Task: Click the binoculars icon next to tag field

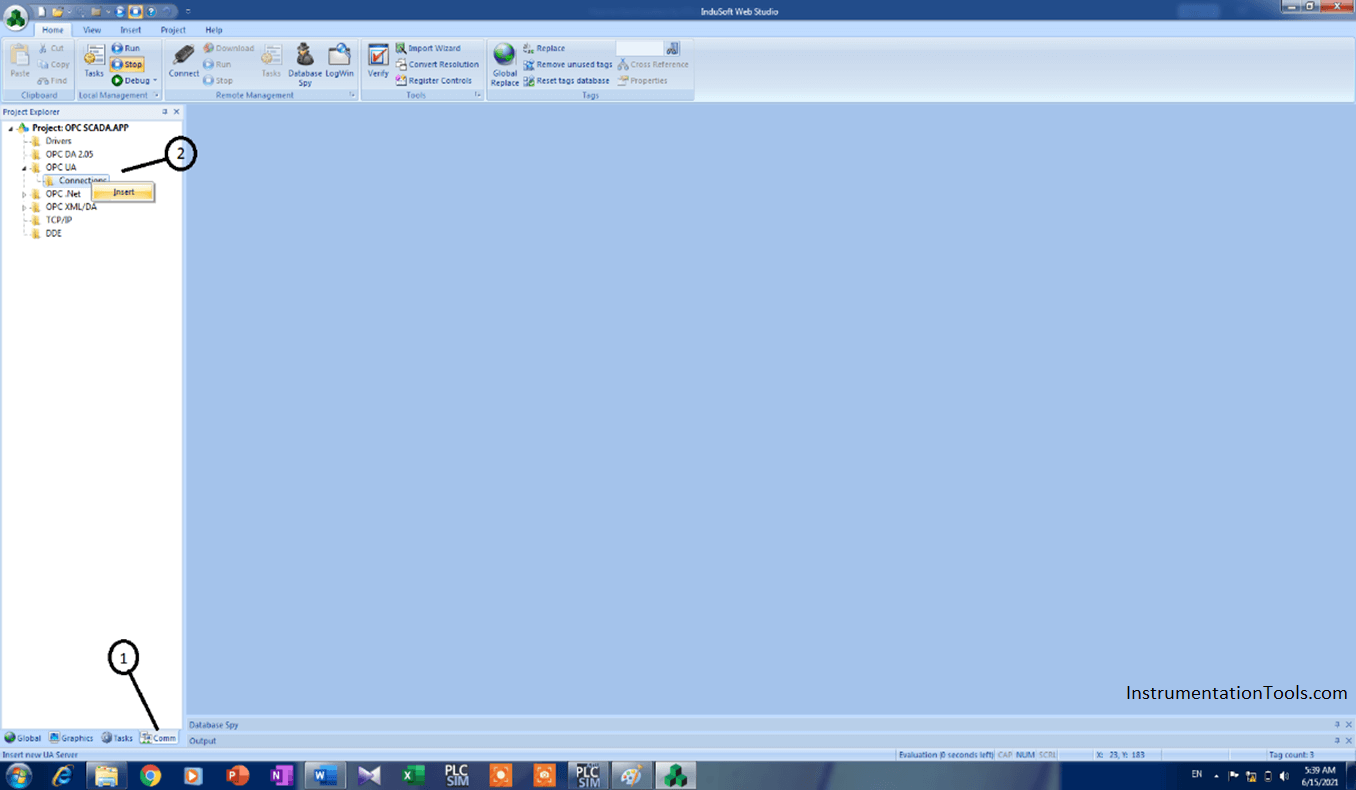Action: point(673,48)
